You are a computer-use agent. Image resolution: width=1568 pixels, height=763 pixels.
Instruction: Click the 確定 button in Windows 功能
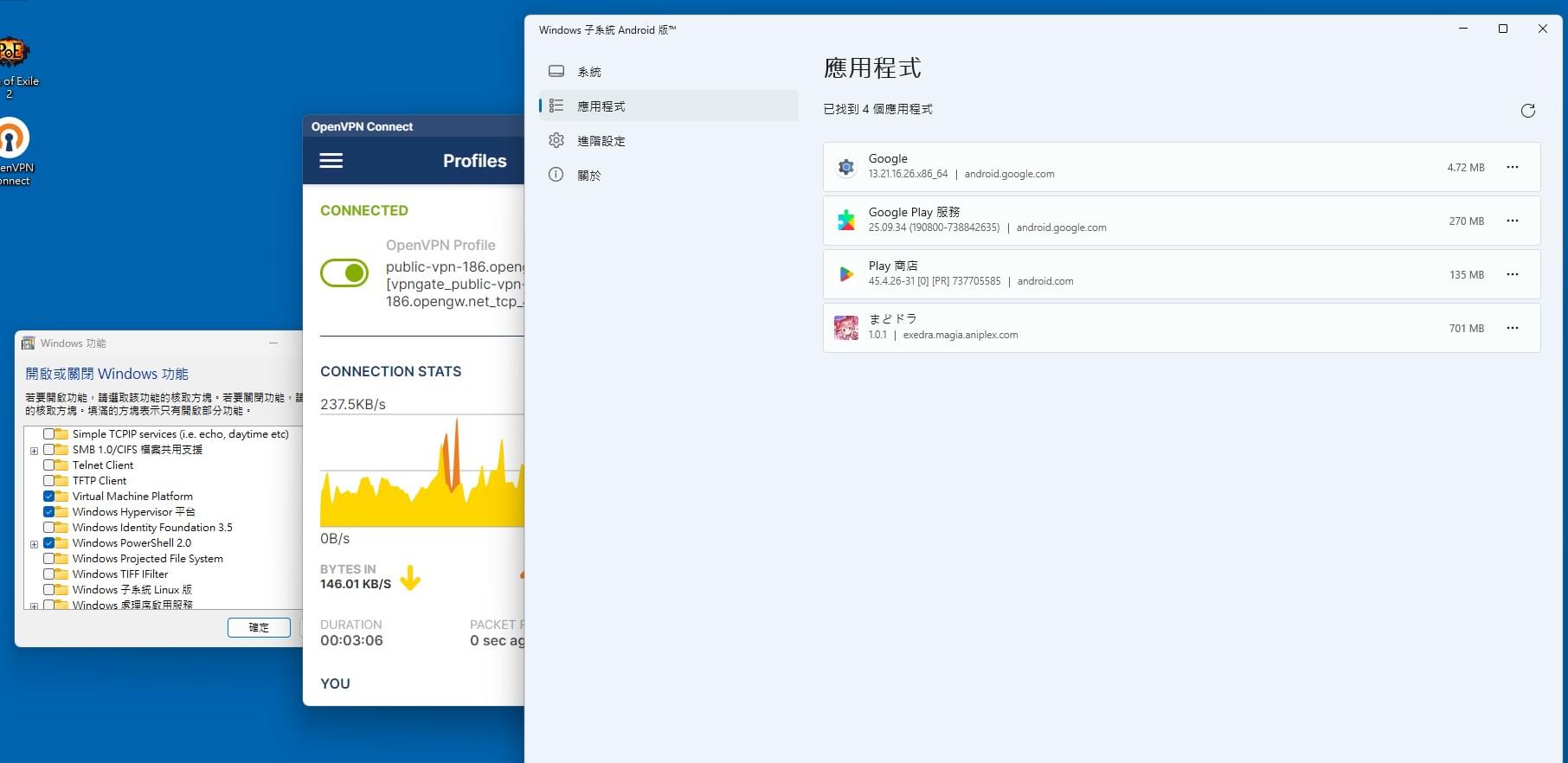[259, 627]
